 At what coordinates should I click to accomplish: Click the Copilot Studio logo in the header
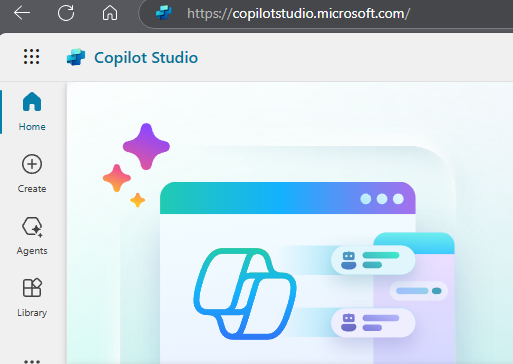point(76,57)
